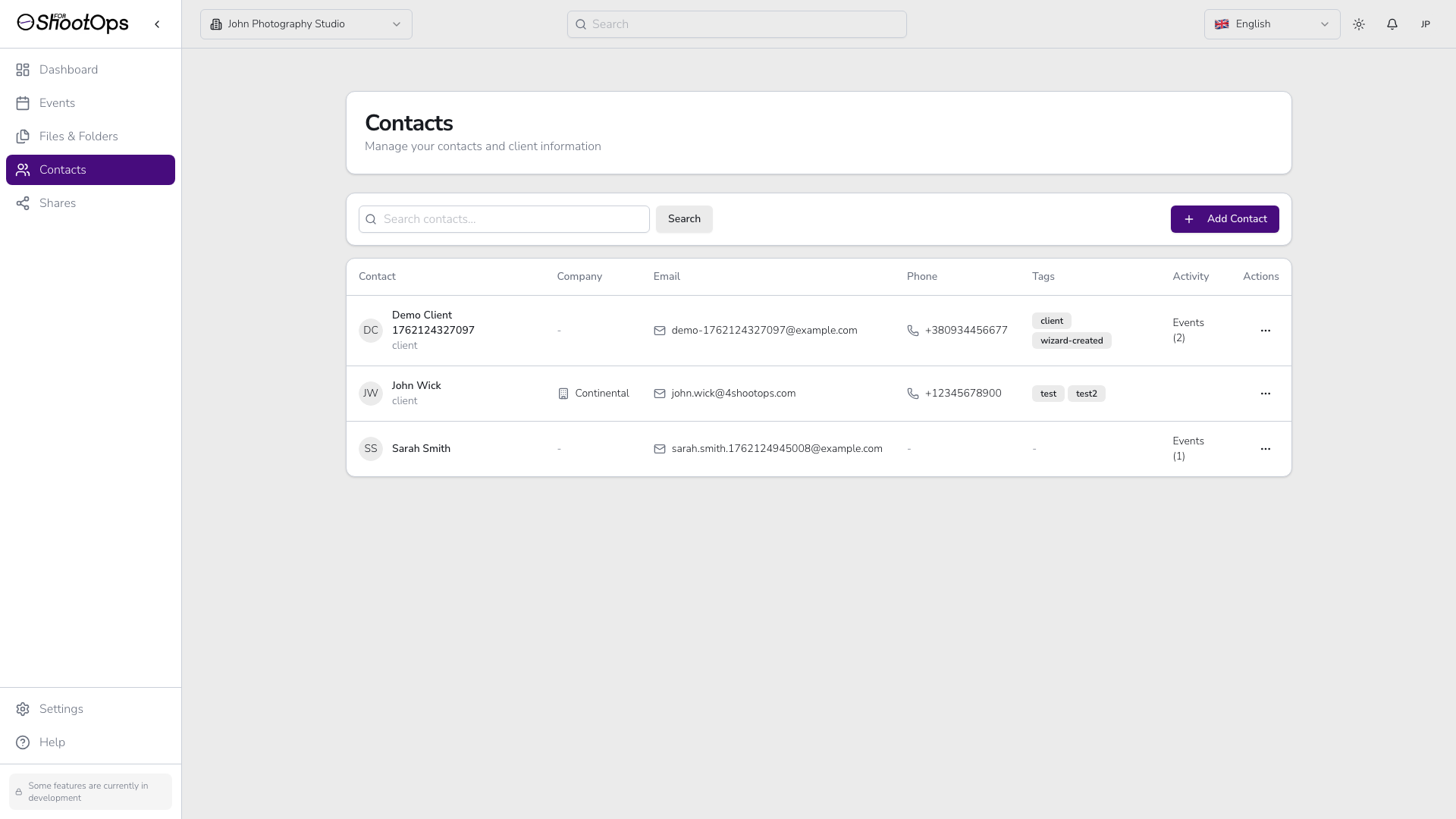This screenshot has width=1456, height=819.
Task: Open the English language selector
Action: 1271,24
